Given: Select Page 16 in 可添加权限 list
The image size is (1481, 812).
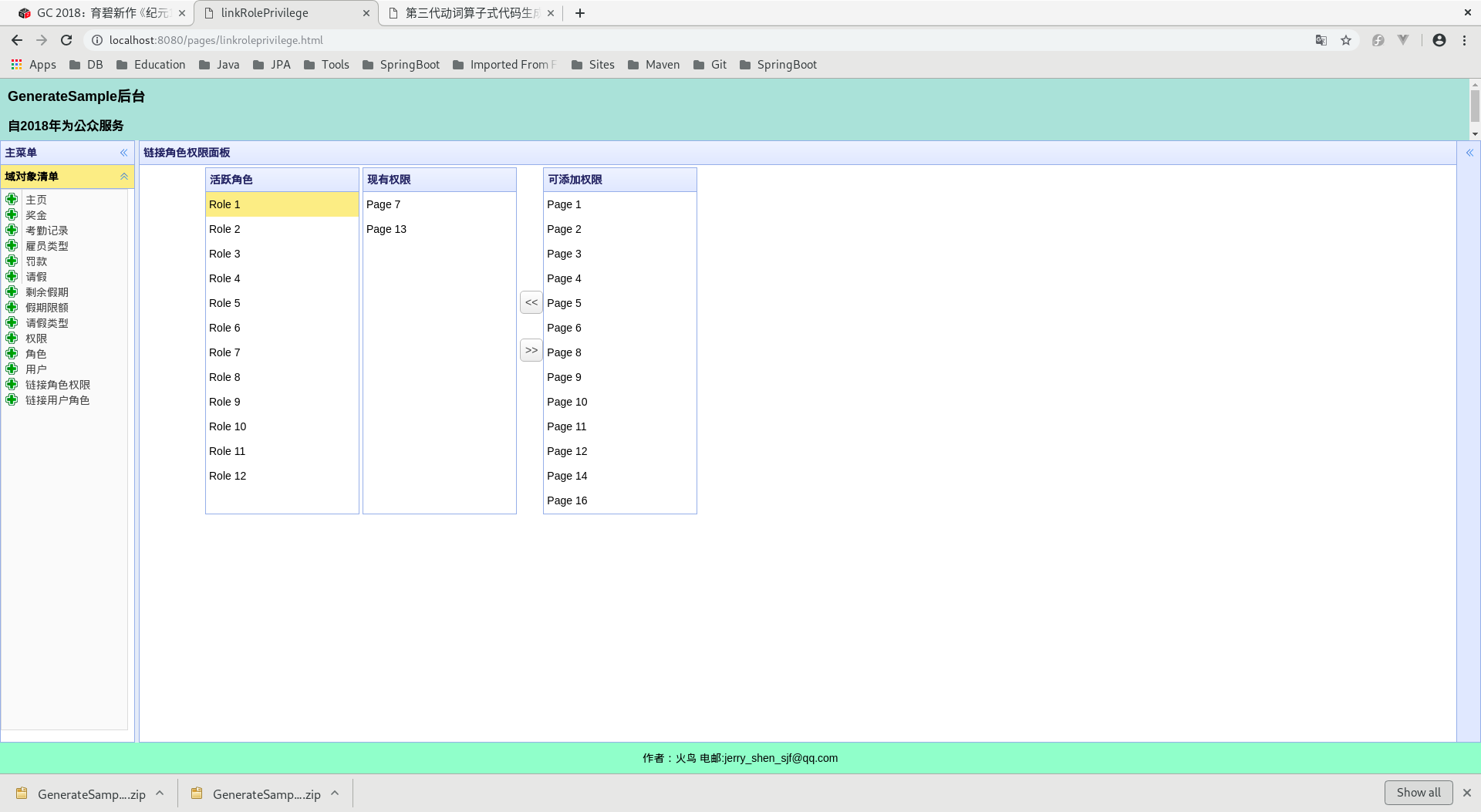Looking at the screenshot, I should 620,500.
